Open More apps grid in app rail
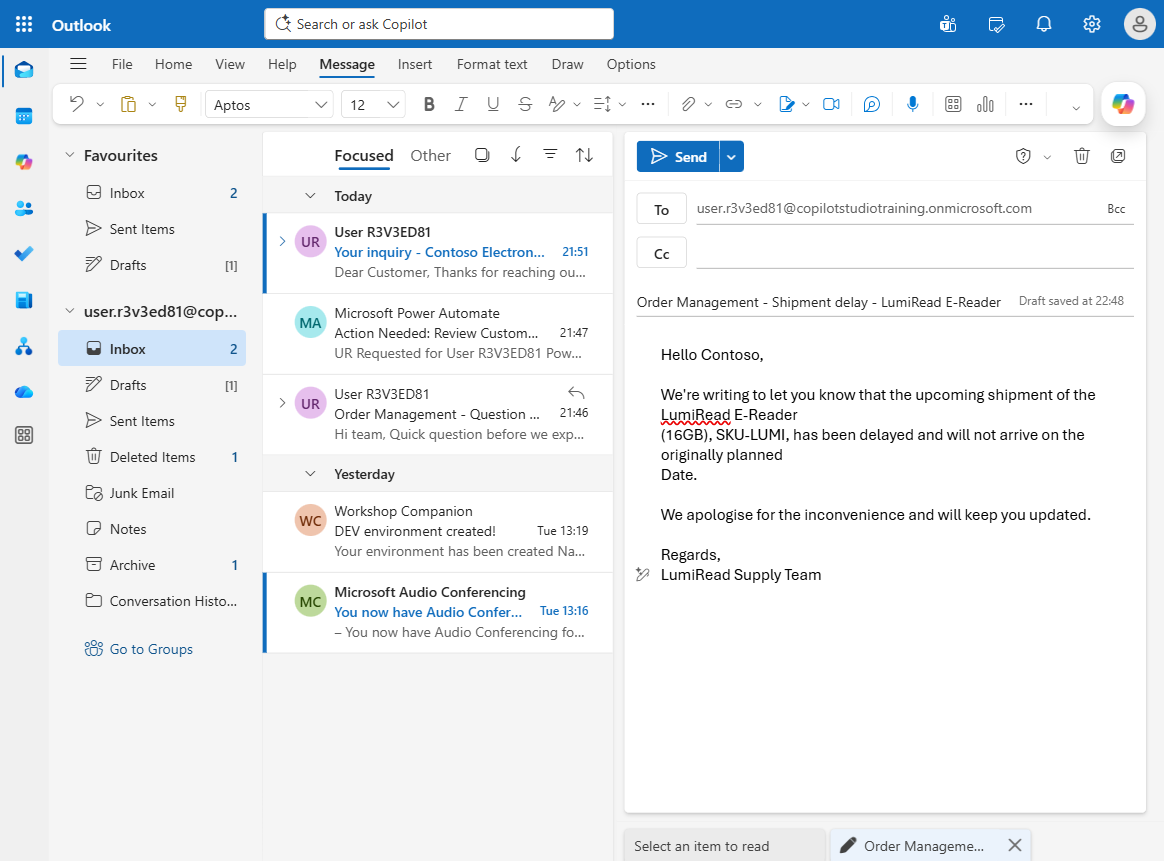1164x861 pixels. 24,435
